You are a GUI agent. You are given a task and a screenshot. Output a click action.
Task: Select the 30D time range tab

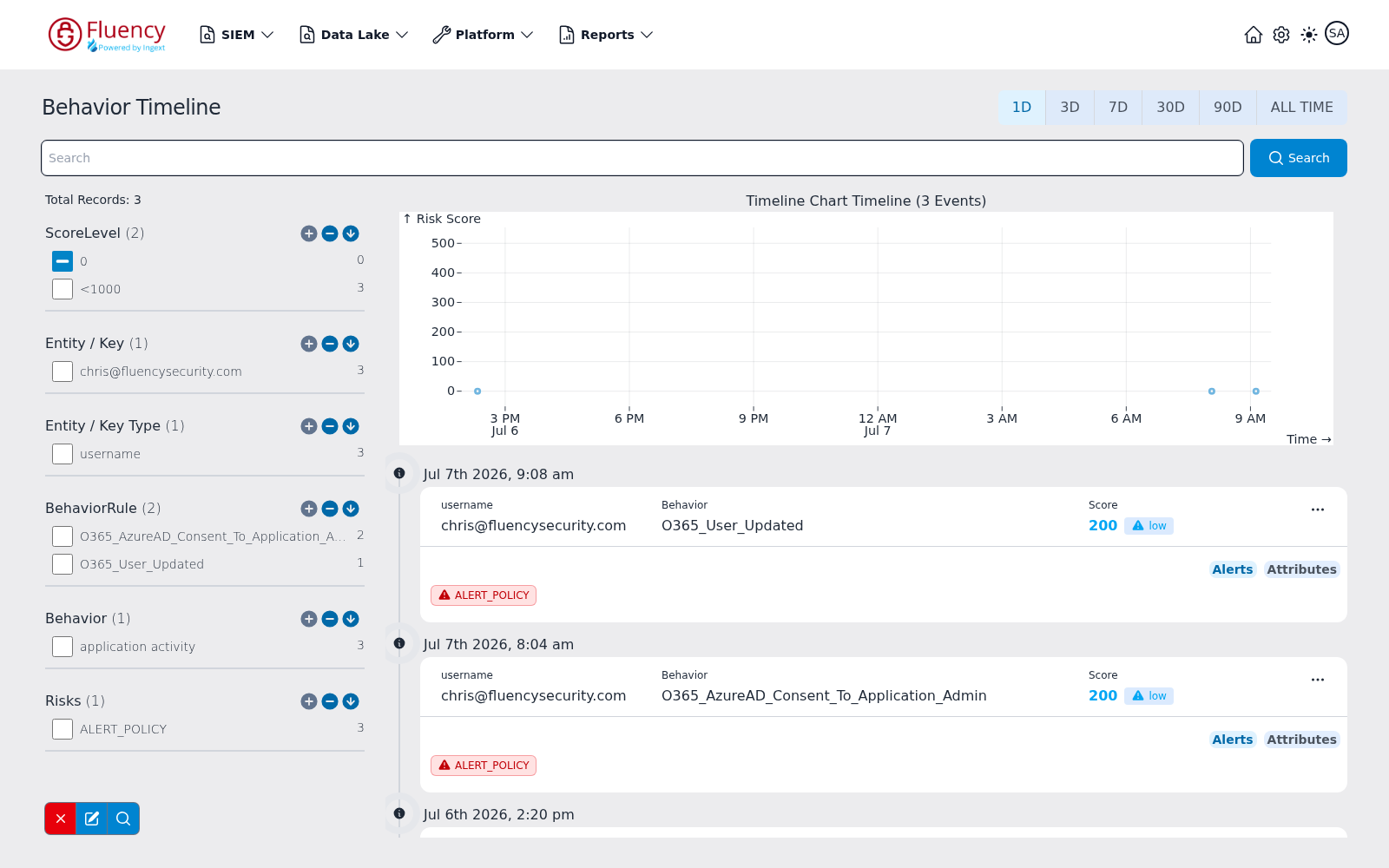click(1170, 108)
